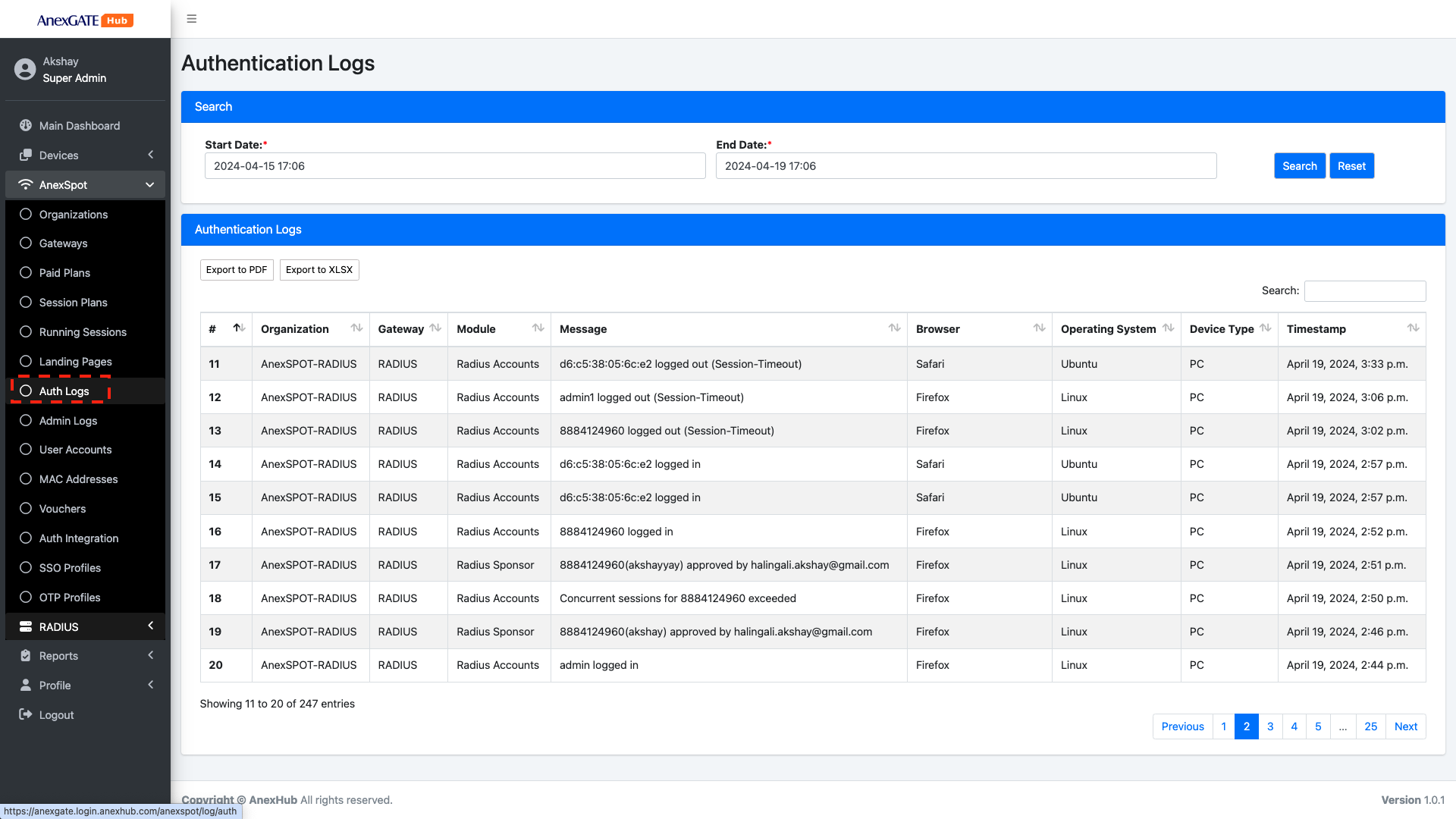This screenshot has width=1456, height=819.
Task: Click the Logout arrow icon
Action: tap(26, 715)
